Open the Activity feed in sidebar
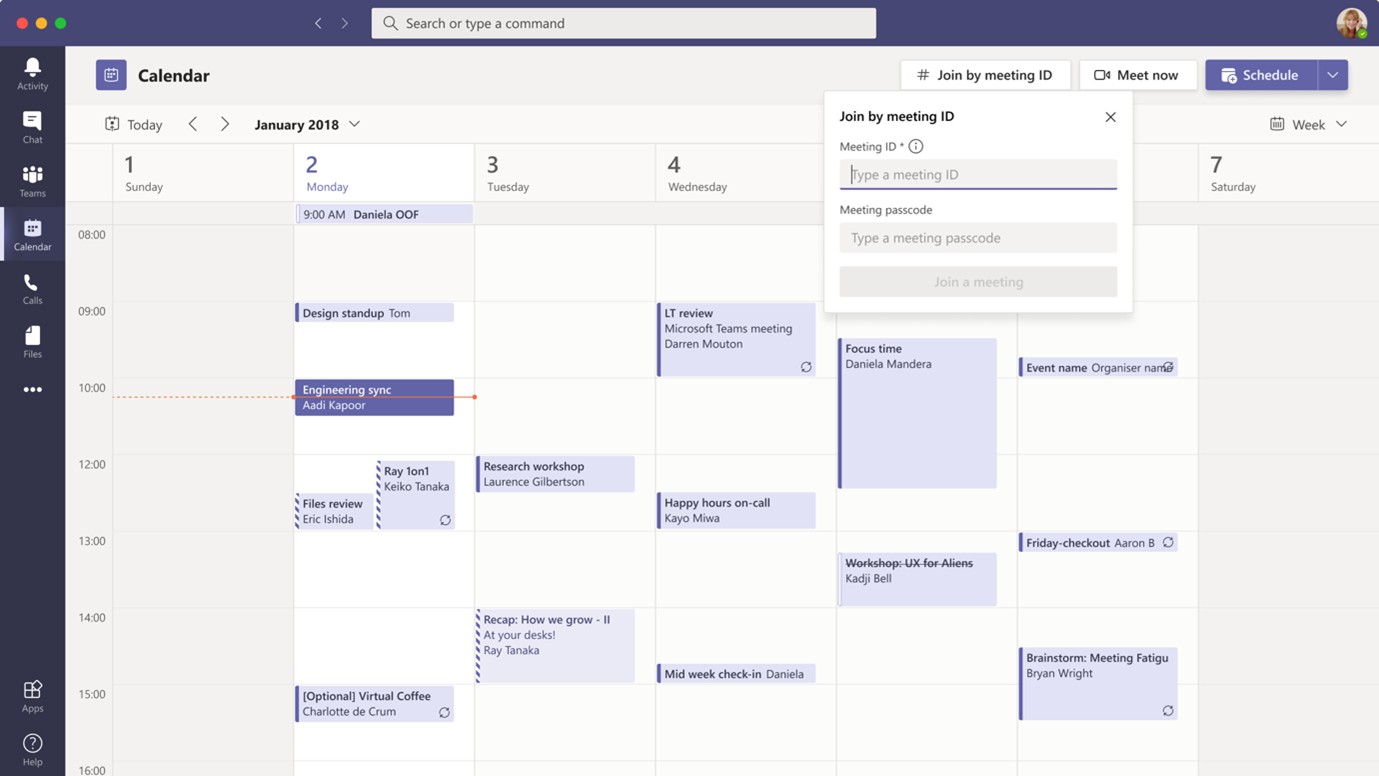Screen dimensions: 1379x776 pyautogui.click(x=32, y=71)
